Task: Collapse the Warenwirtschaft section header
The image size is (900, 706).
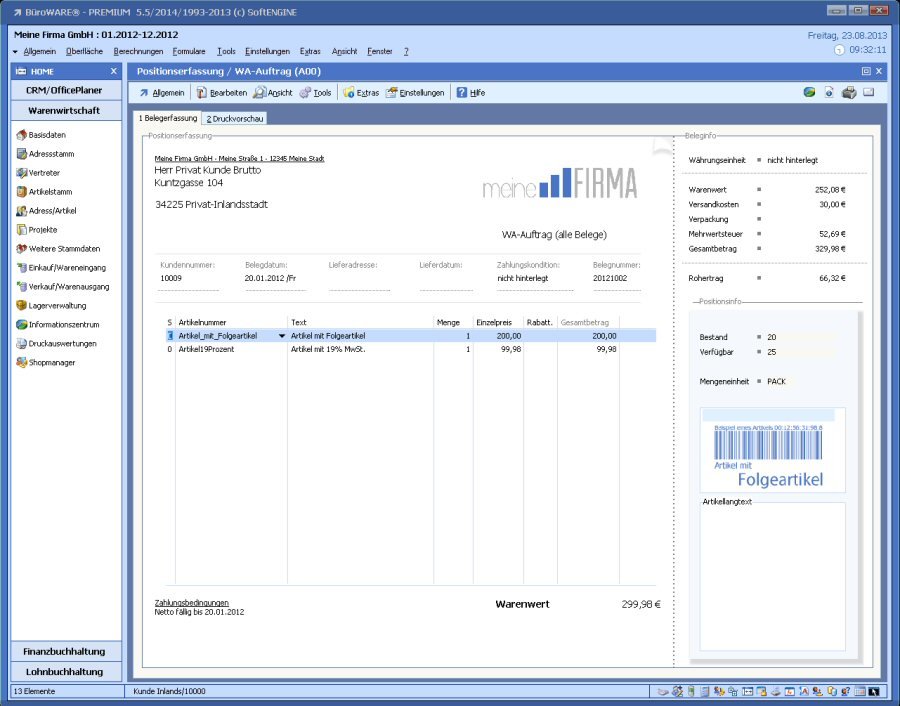Action: point(66,110)
